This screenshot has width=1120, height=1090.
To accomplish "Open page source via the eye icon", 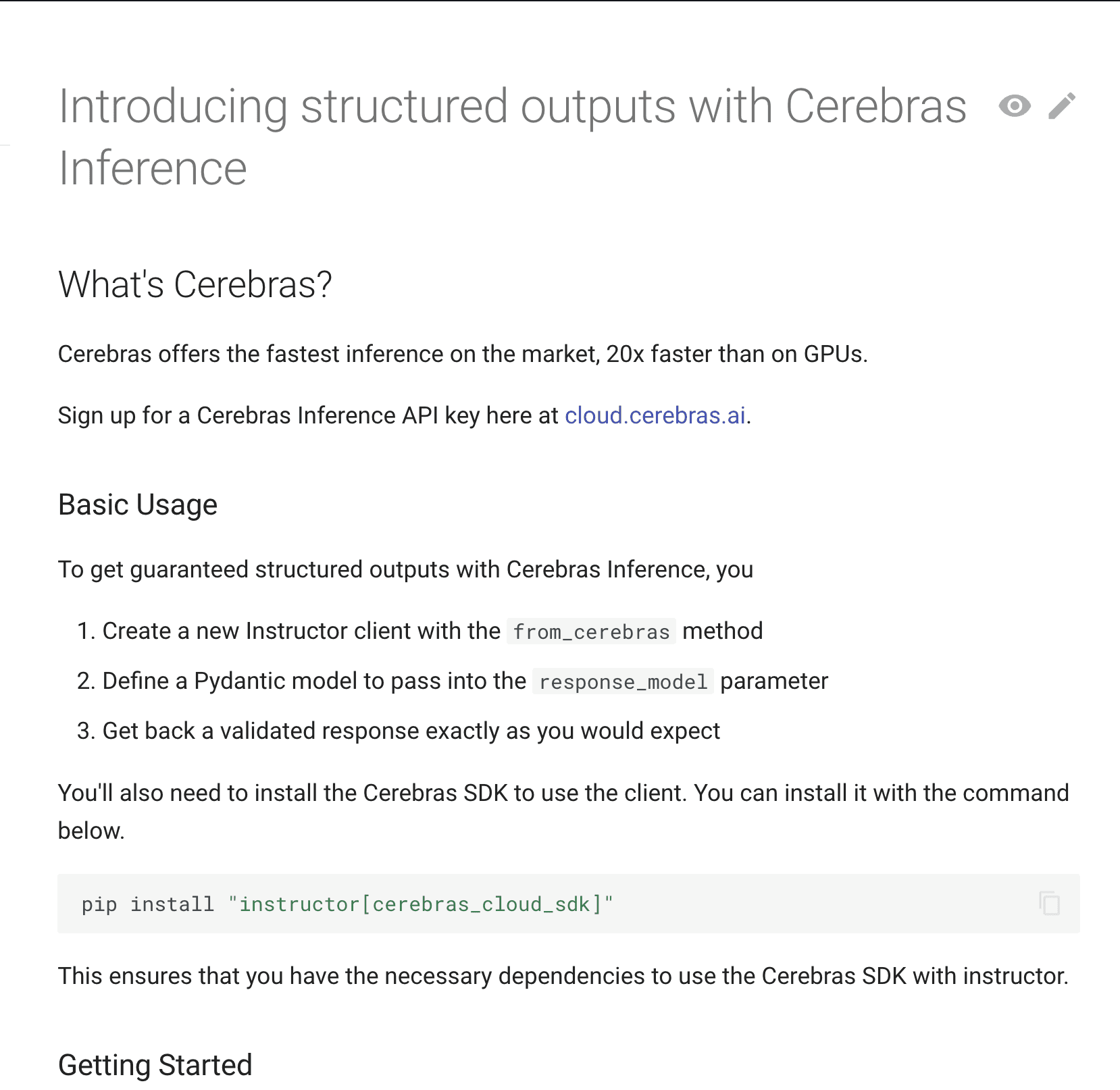I will [x=1015, y=106].
